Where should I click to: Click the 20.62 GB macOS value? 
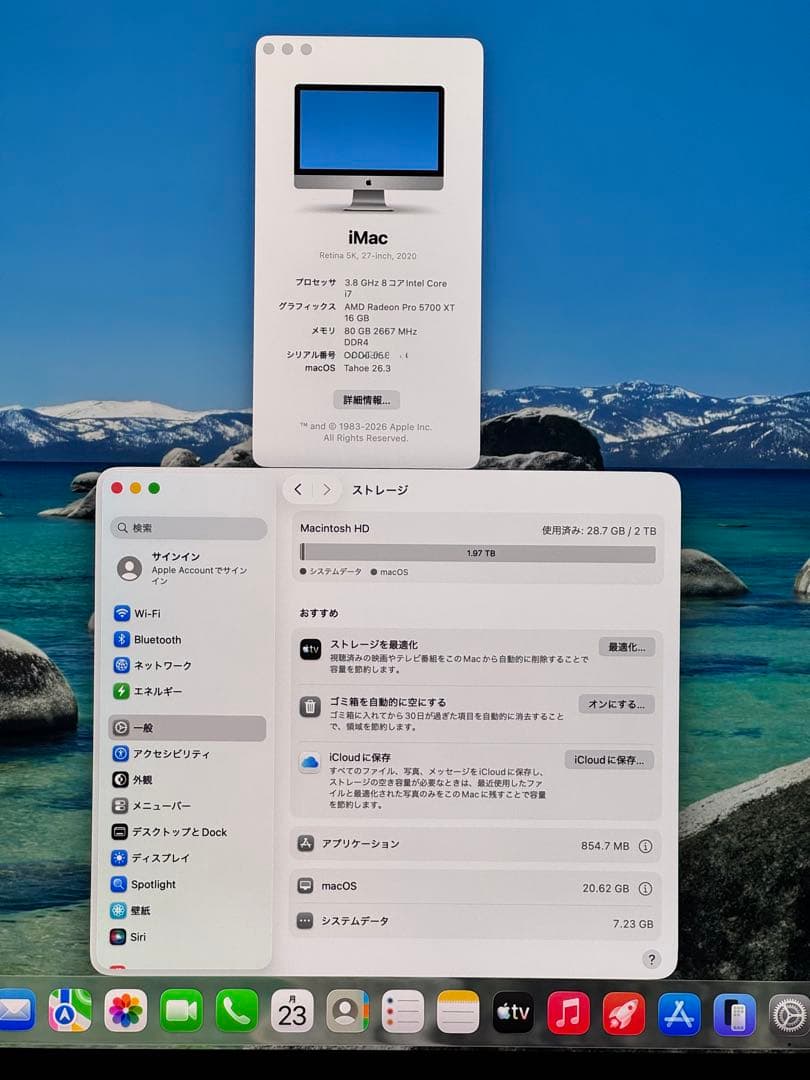point(605,889)
